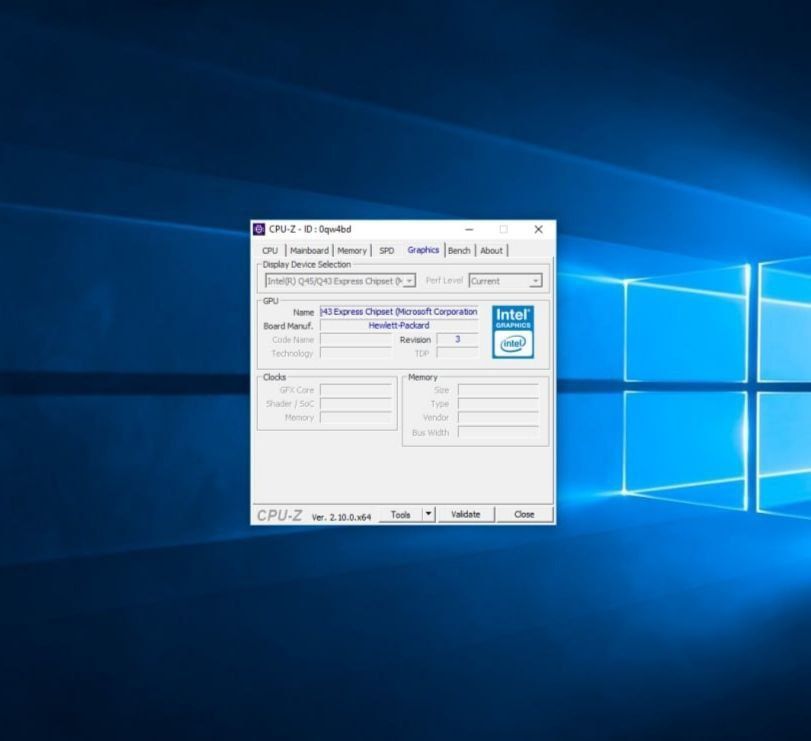
Task: Click the Bus Width field
Action: [499, 432]
